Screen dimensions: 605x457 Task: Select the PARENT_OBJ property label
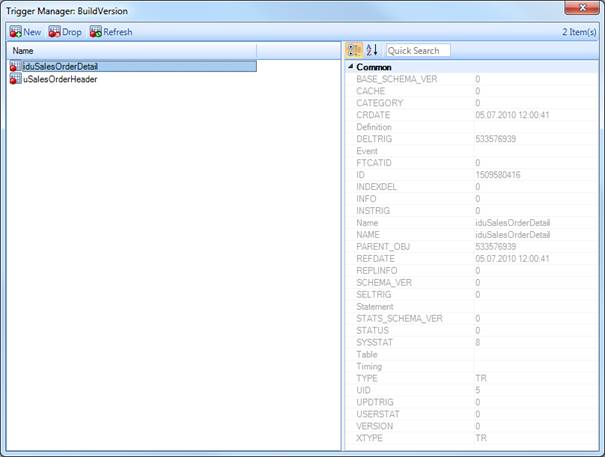tap(383, 247)
